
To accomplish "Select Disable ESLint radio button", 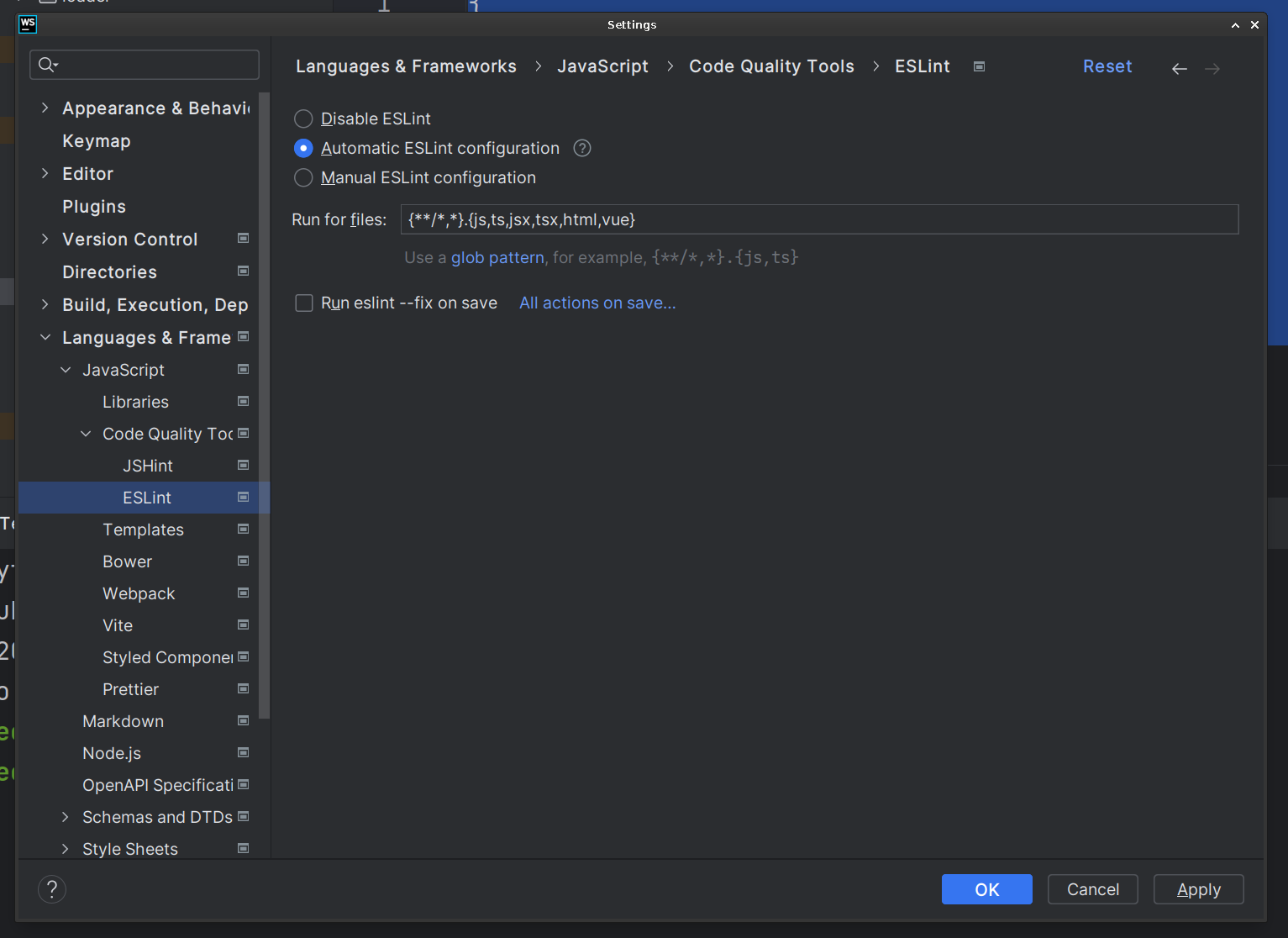I will point(303,119).
